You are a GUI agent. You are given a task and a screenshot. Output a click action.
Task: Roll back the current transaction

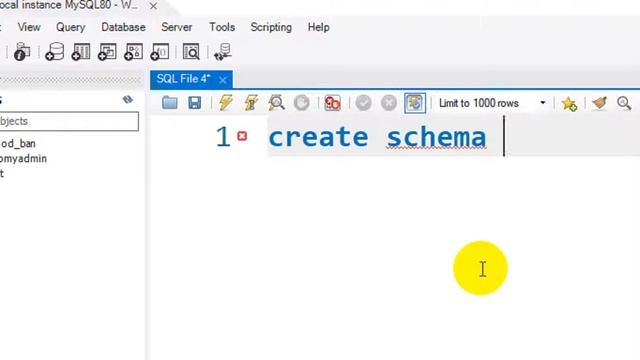coord(389,103)
